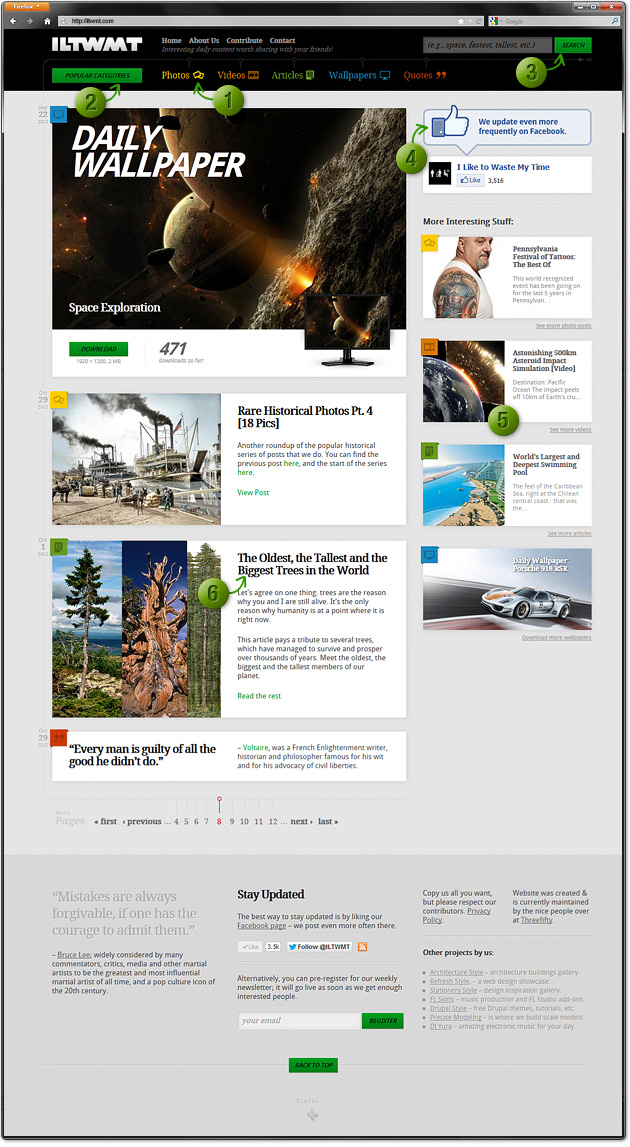Click the Facebook thumbs-up banner icon

(x=449, y=122)
